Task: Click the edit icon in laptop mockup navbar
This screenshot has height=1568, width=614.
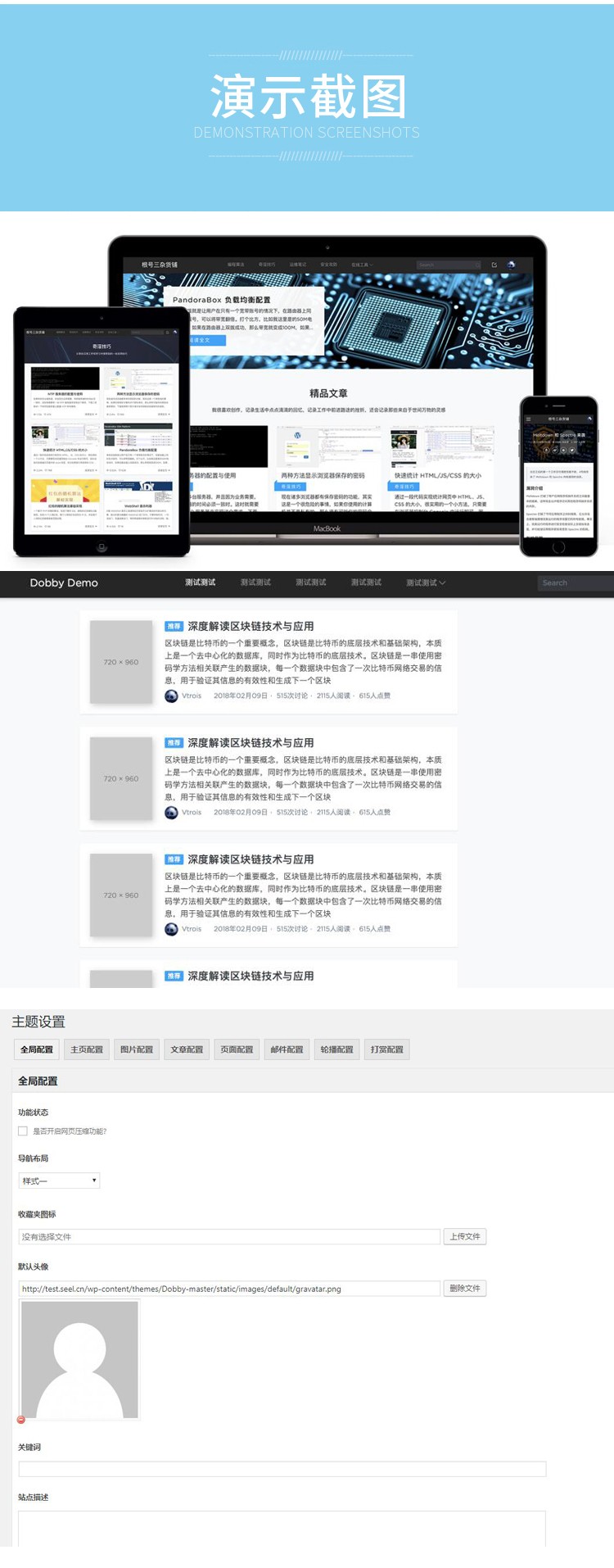Action: tap(494, 265)
